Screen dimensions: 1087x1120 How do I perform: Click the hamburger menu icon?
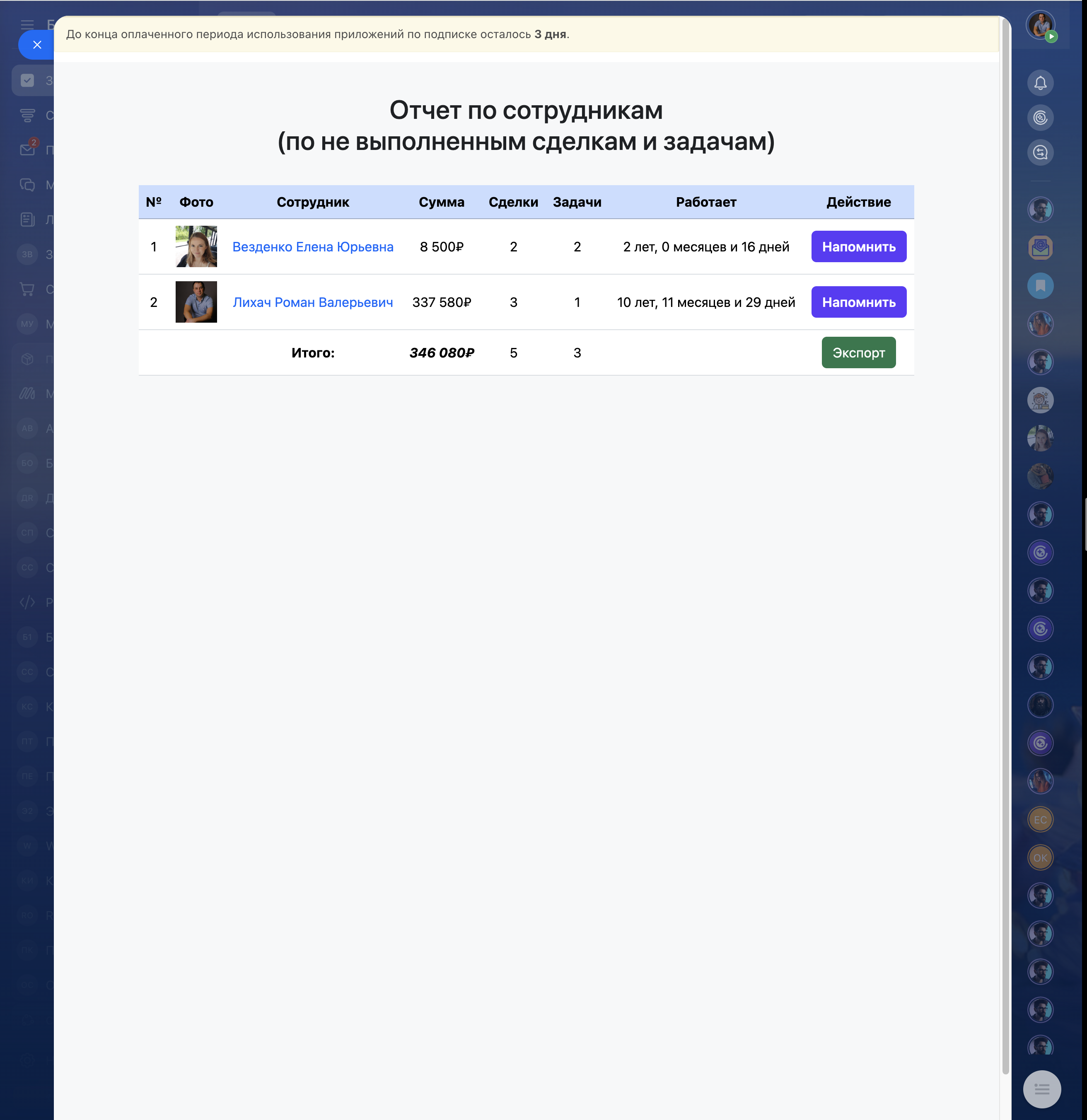(27, 24)
